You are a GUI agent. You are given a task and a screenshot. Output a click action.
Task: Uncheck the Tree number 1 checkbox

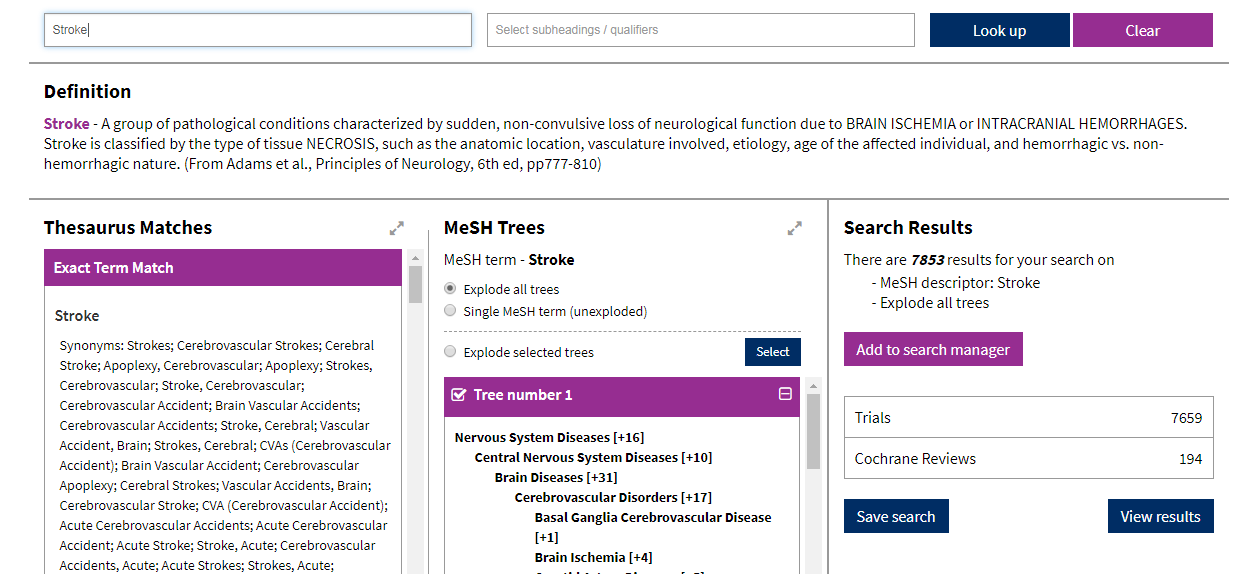[459, 395]
